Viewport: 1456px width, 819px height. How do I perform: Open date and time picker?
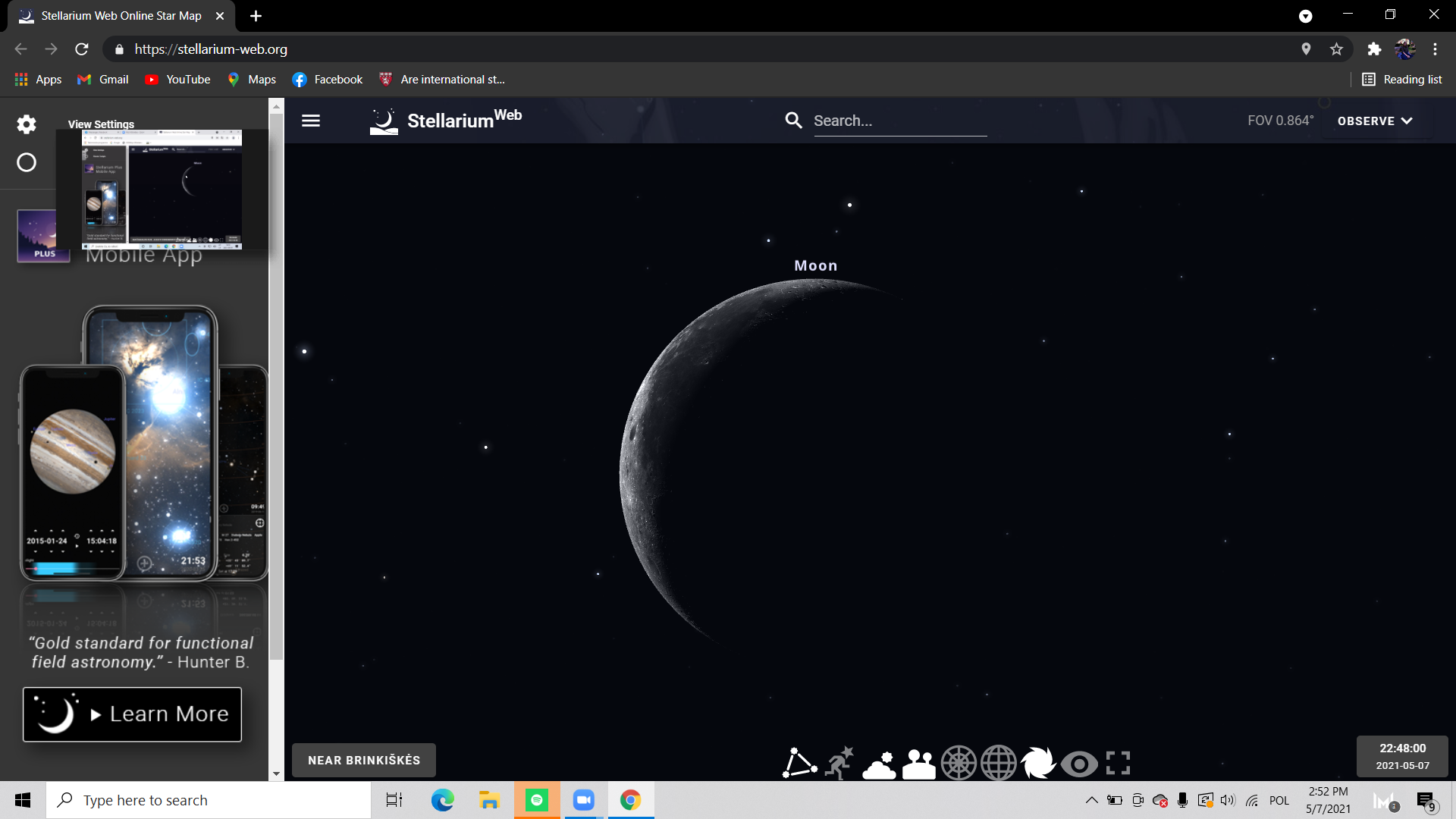pyautogui.click(x=1402, y=756)
